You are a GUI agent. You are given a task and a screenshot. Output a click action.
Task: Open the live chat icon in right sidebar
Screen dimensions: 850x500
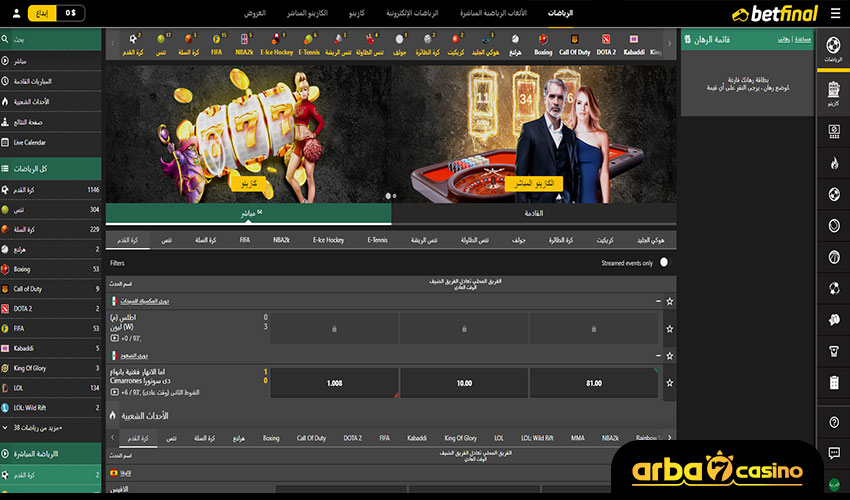click(x=834, y=453)
